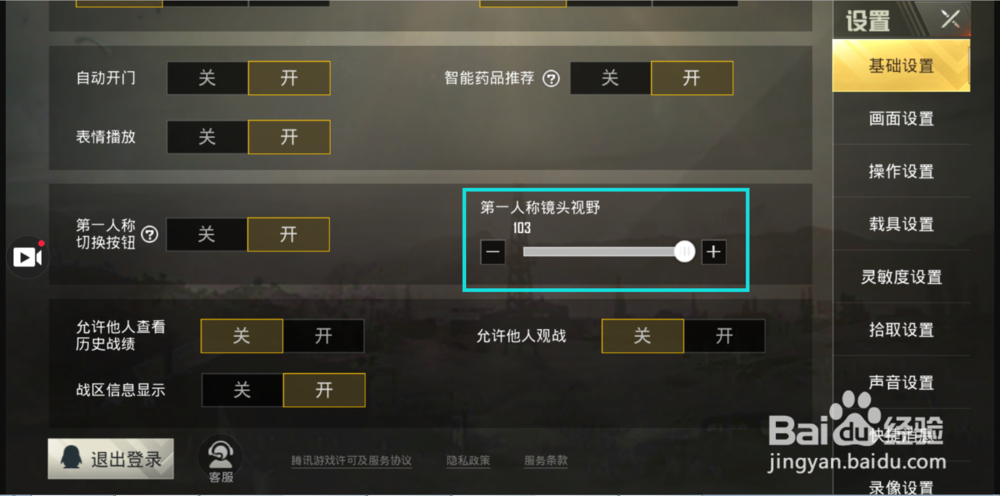
Task: Open the 隐私政策 link
Action: click(469, 460)
